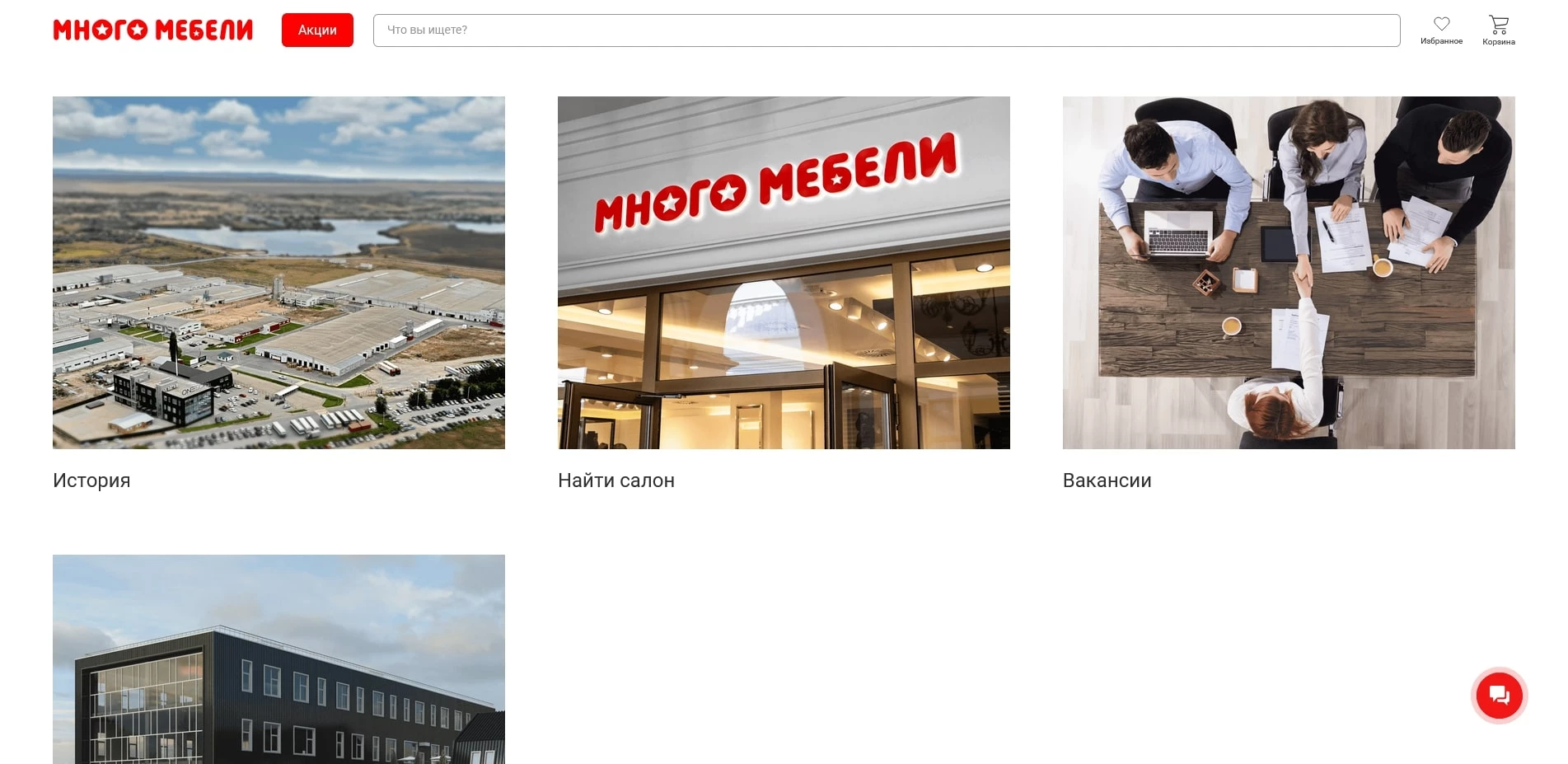Click the «Избранное» text label
This screenshot has height=764, width=1568.
(x=1441, y=38)
